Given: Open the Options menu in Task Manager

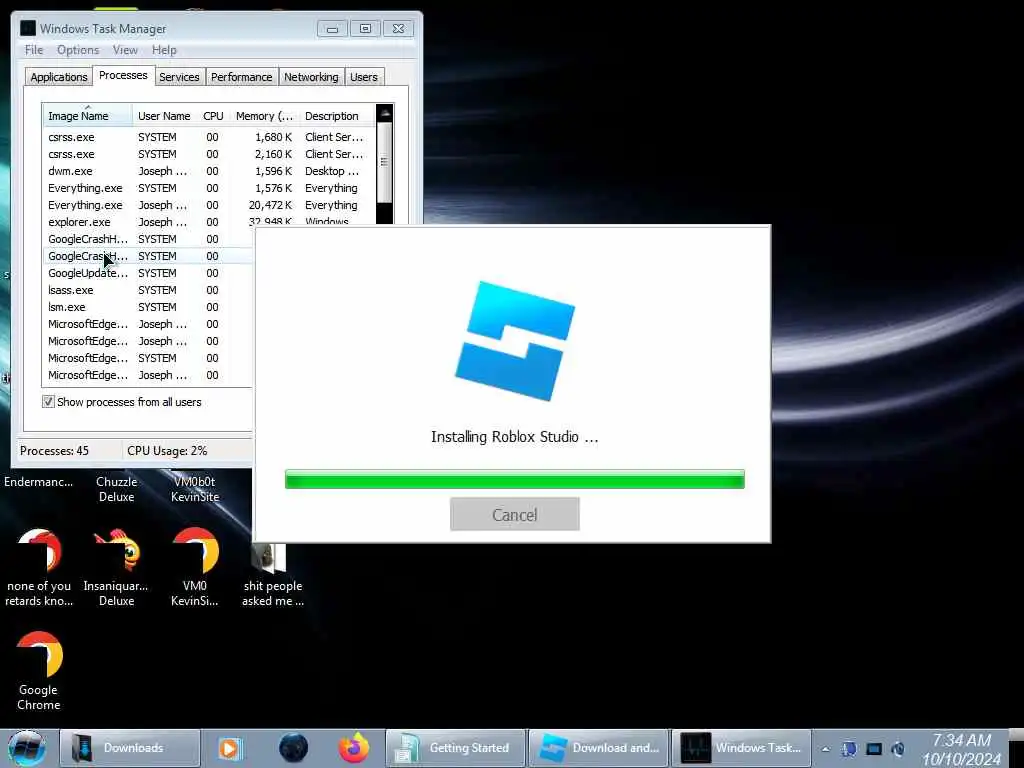Looking at the screenshot, I should tap(78, 50).
